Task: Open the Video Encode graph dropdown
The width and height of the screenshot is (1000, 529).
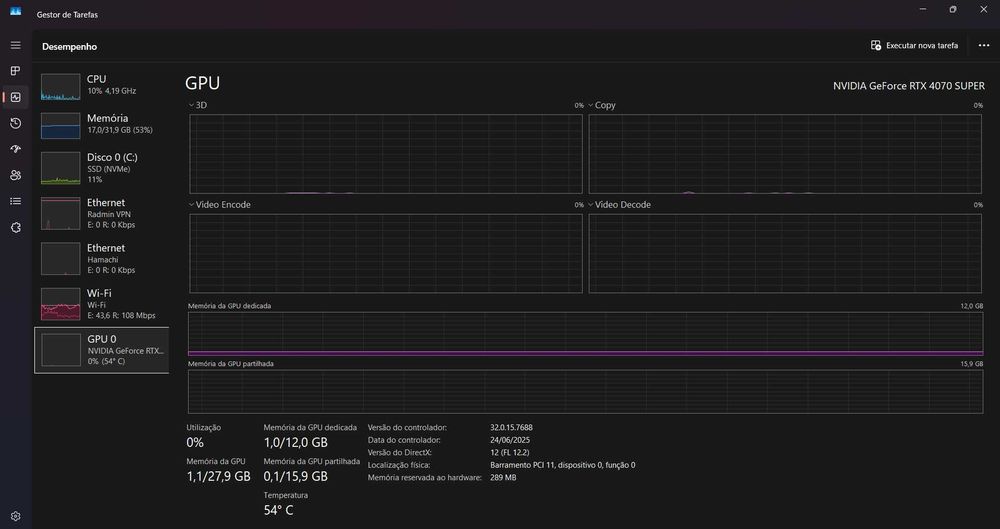Action: pyautogui.click(x=219, y=205)
